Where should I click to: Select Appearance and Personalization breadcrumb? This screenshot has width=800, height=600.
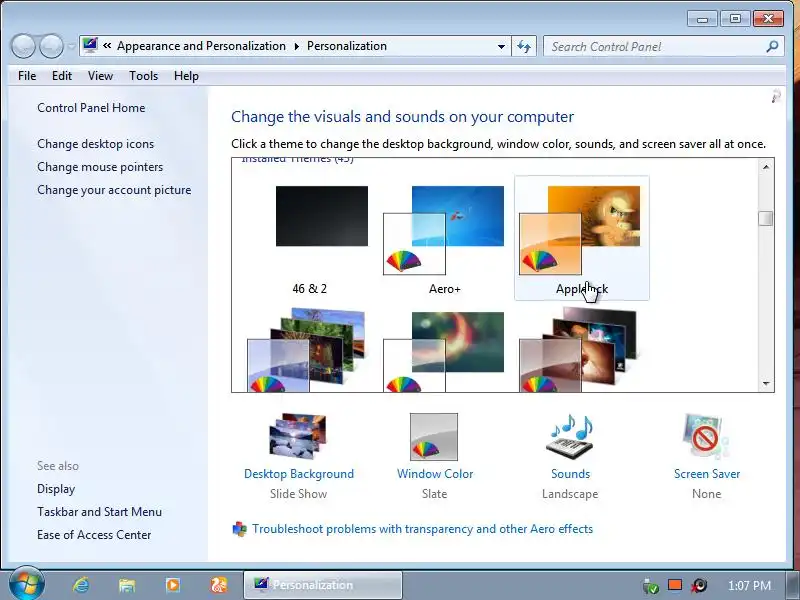pyautogui.click(x=202, y=46)
